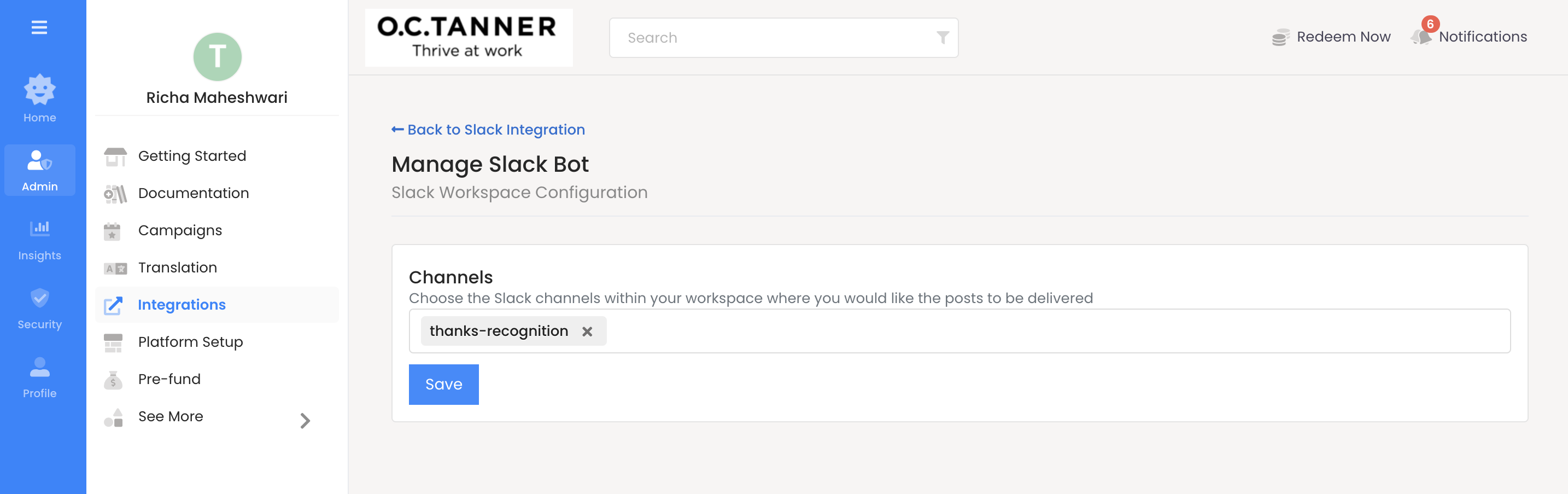Click the Home gear-face icon
Viewport: 1568px width, 494px height.
click(x=39, y=90)
